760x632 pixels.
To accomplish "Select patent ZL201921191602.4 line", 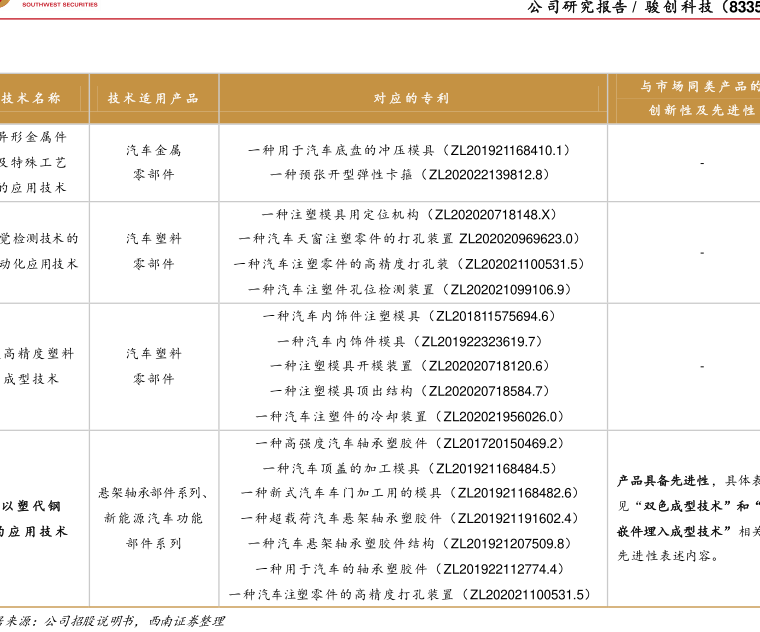I will click(410, 518).
